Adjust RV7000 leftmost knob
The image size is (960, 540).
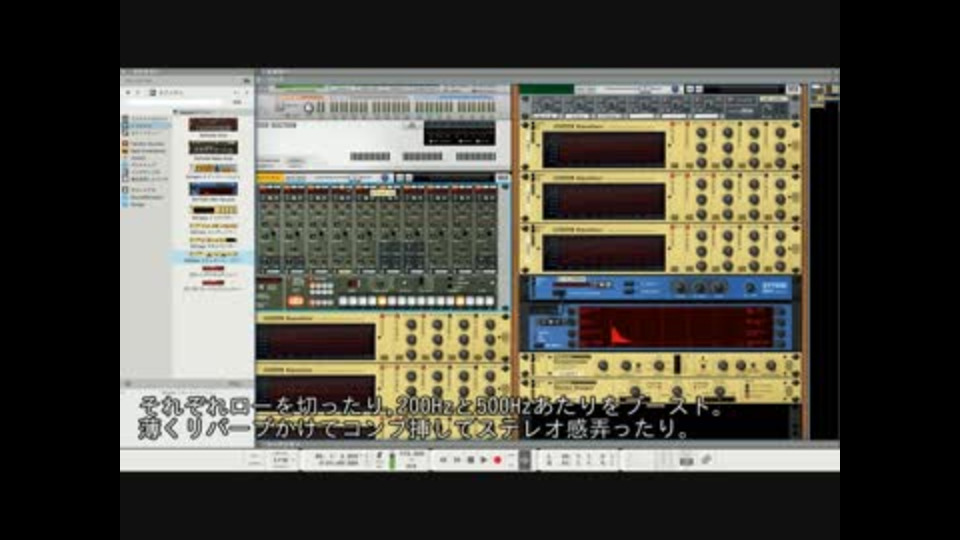click(679, 287)
